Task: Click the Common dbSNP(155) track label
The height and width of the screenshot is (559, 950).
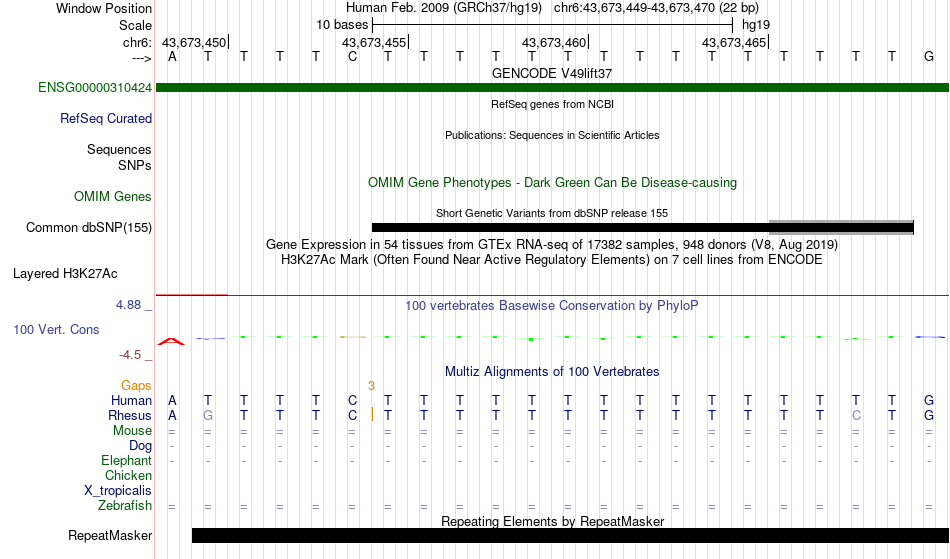Action: [88, 228]
